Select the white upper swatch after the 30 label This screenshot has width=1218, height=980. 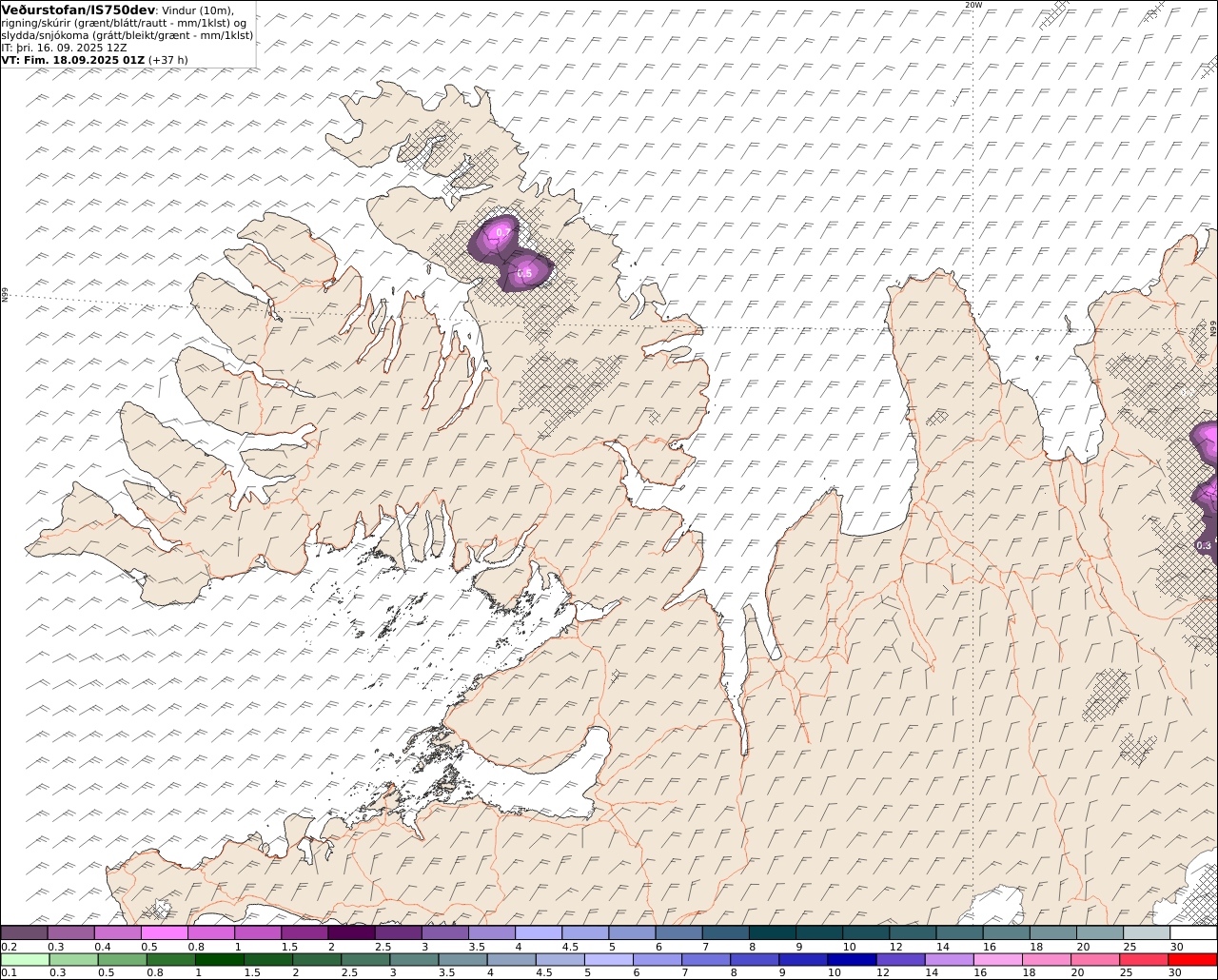click(1193, 932)
